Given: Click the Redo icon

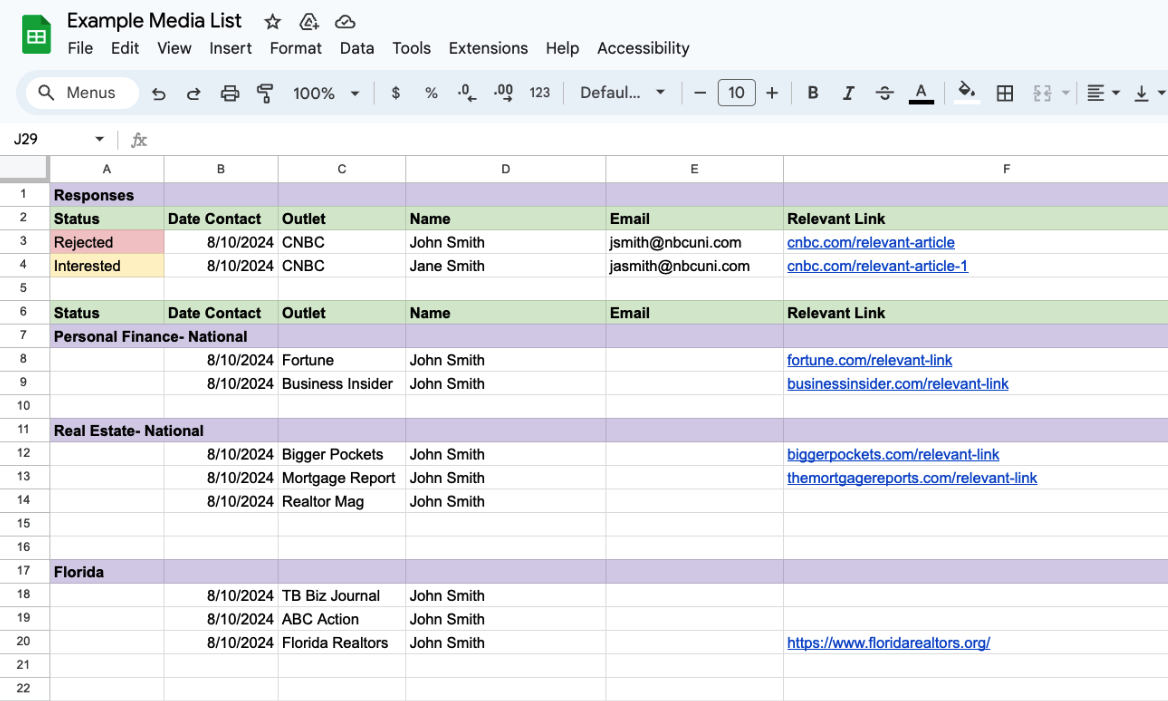Looking at the screenshot, I should click(x=193, y=92).
